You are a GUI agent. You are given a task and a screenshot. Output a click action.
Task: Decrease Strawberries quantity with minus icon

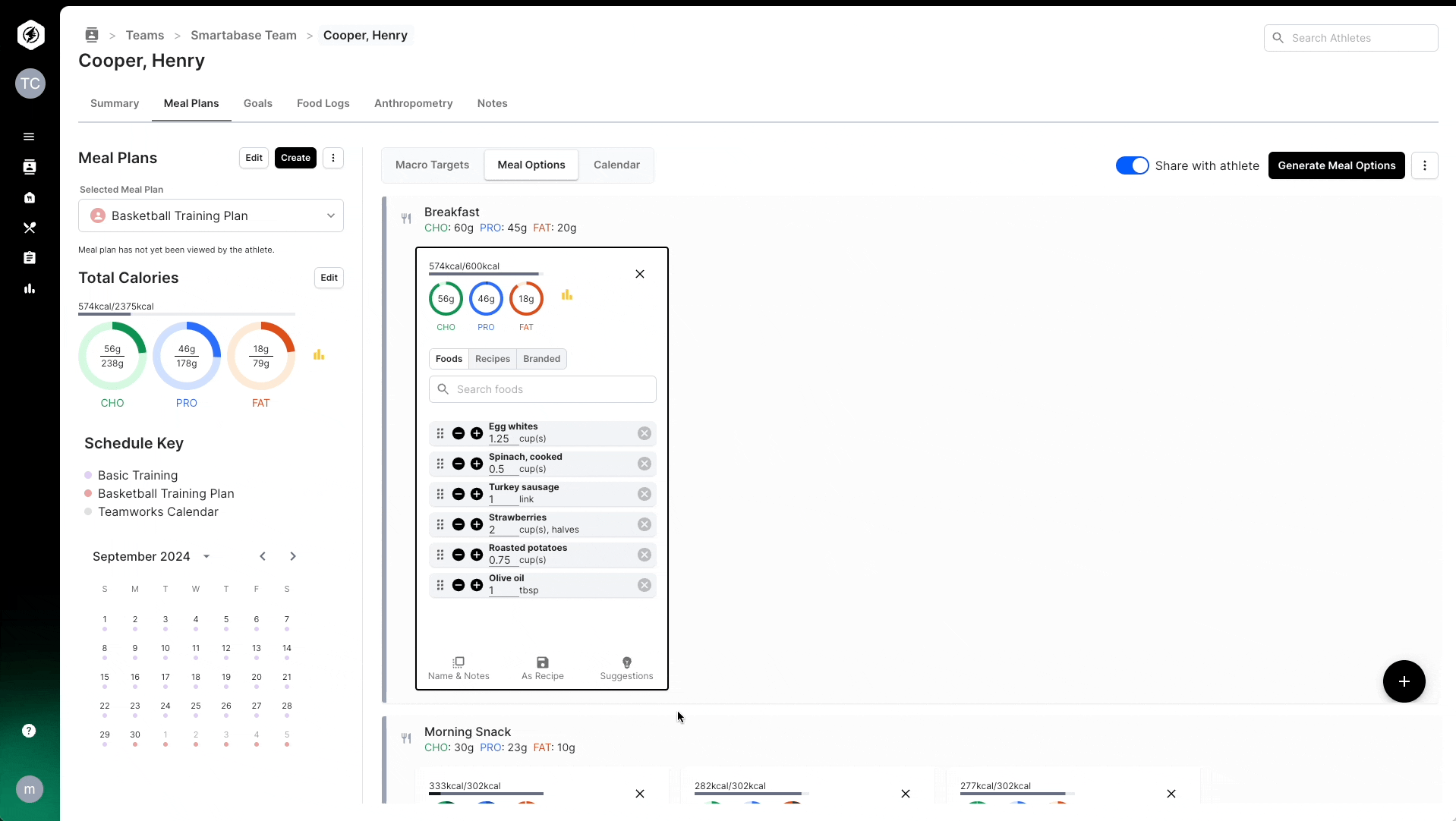point(459,524)
